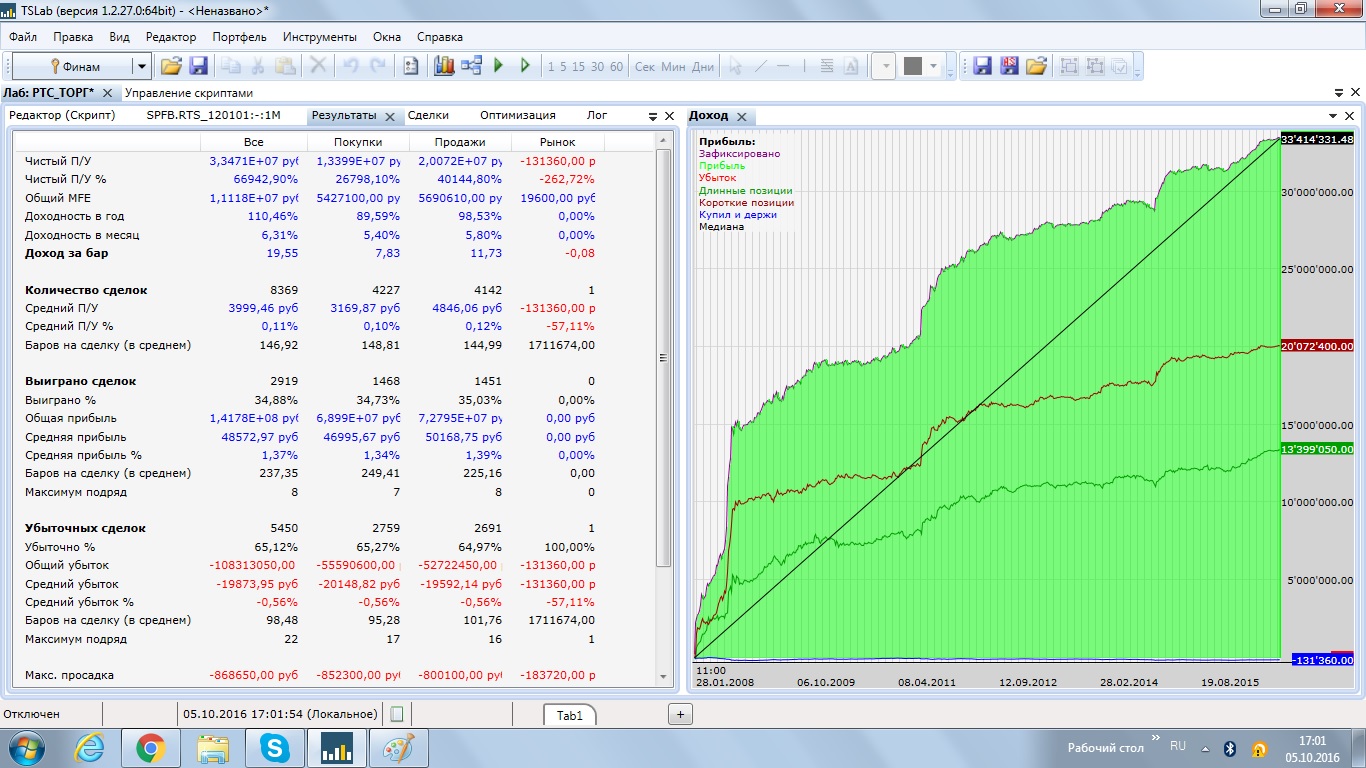Go to the Управление скриптами tab
1366x768 pixels.
pyautogui.click(x=182, y=93)
